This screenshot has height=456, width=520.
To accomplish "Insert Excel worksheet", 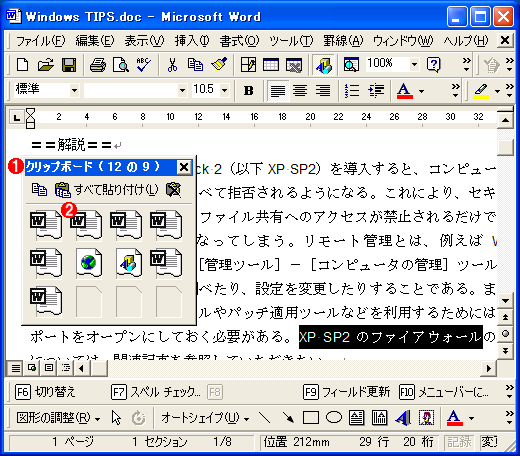I will (x=294, y=65).
